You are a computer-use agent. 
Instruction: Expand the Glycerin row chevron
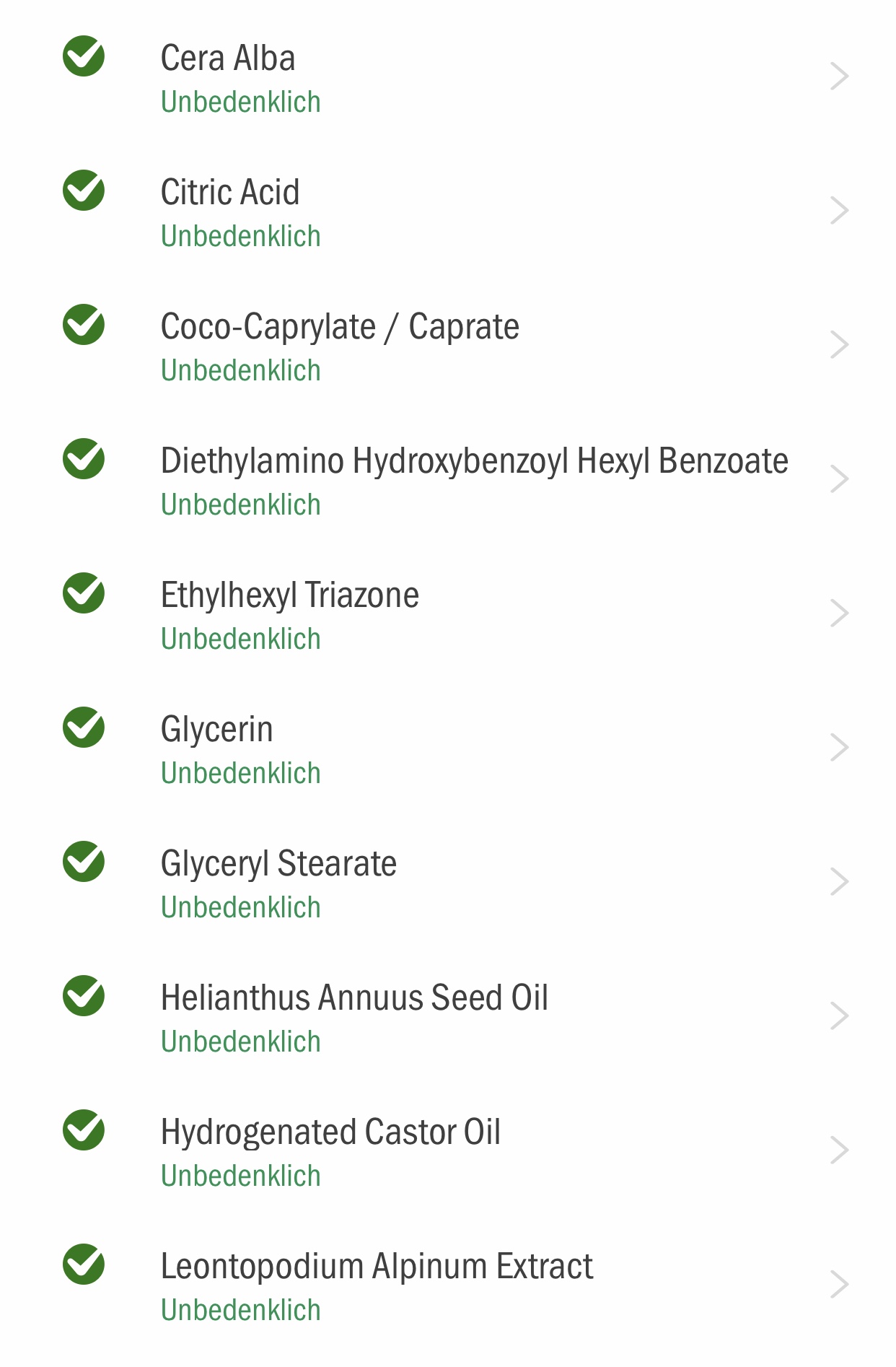839,747
